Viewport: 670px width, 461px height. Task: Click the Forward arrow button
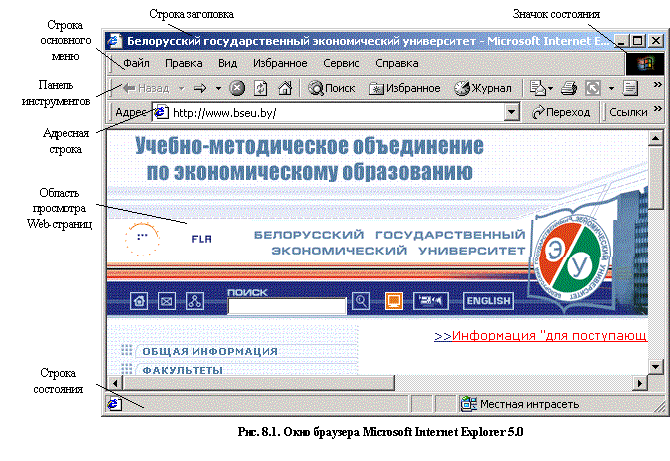click(200, 88)
